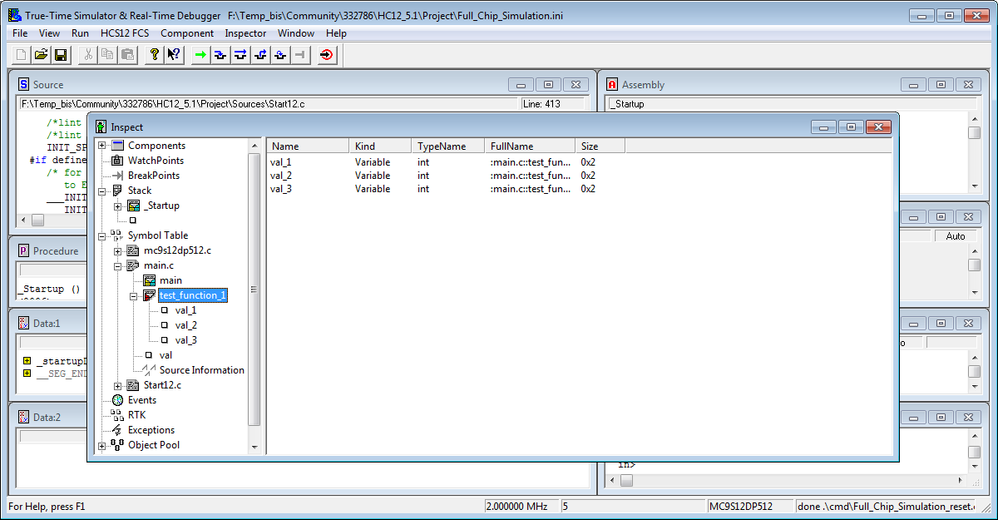Viewport: 998px width, 520px height.
Task: Click the Assembly Step toolbar icon
Action: pos(280,55)
